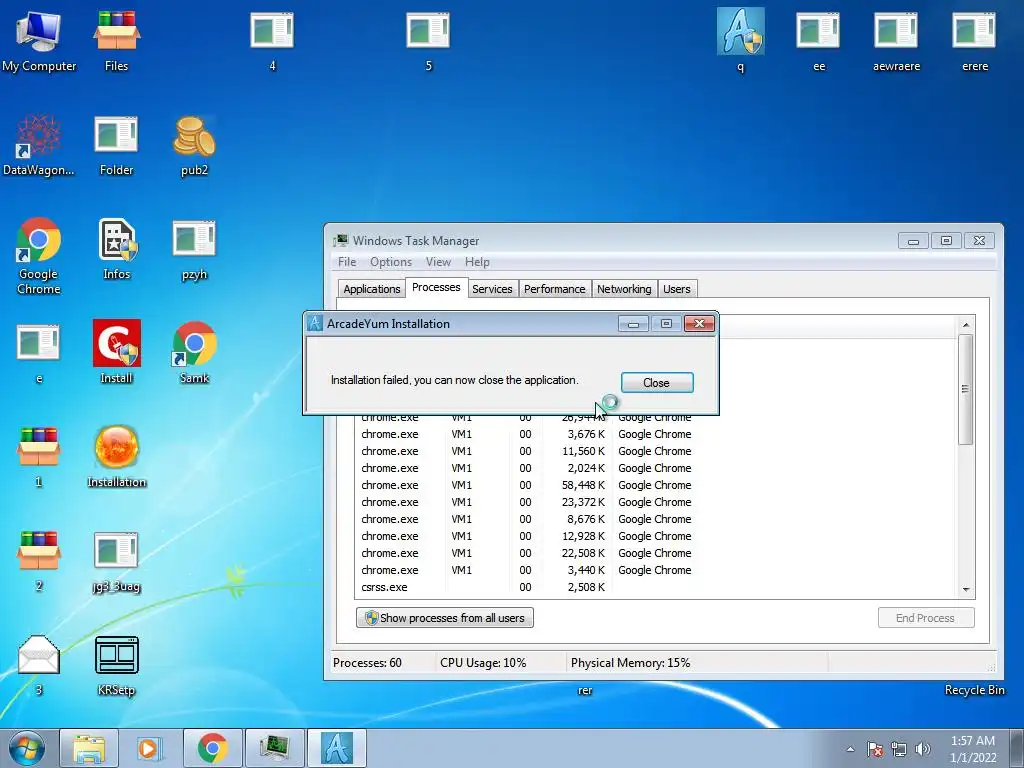This screenshot has width=1024, height=768.
Task: Select chrome.exe row using 11,560 K
Action: click(655, 451)
